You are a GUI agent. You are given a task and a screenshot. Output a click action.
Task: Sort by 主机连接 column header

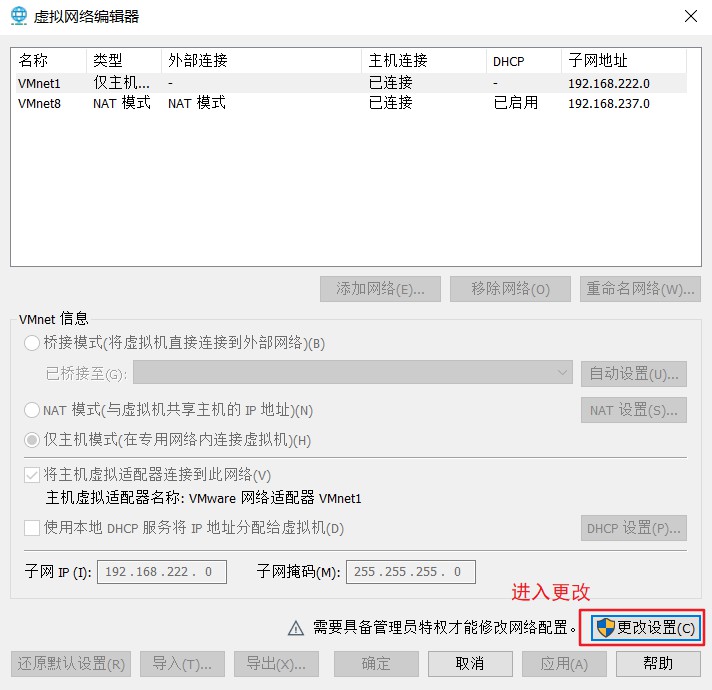[x=424, y=60]
